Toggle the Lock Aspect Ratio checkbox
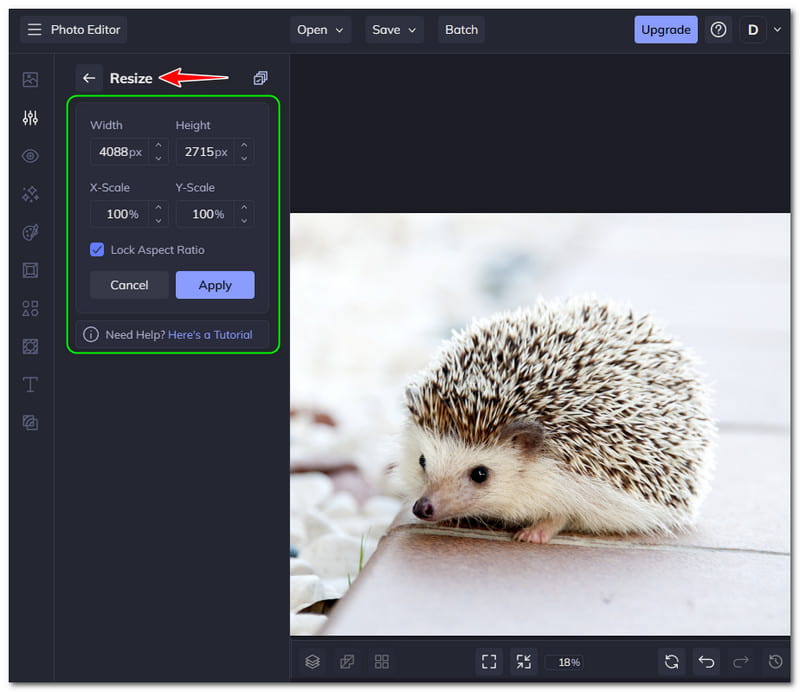The height and width of the screenshot is (692, 800). coord(97,250)
